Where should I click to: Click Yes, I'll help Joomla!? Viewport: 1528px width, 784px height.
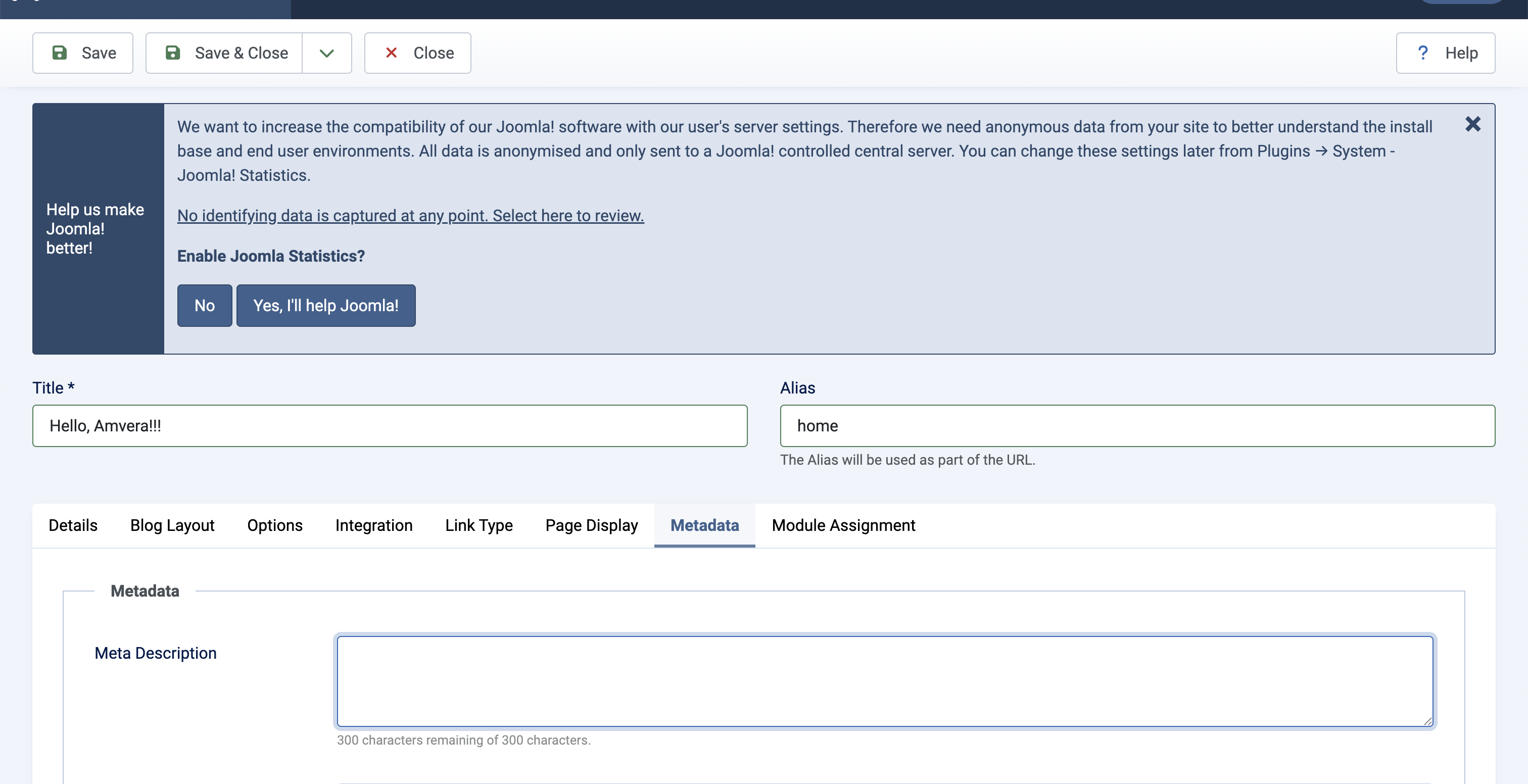pos(325,306)
